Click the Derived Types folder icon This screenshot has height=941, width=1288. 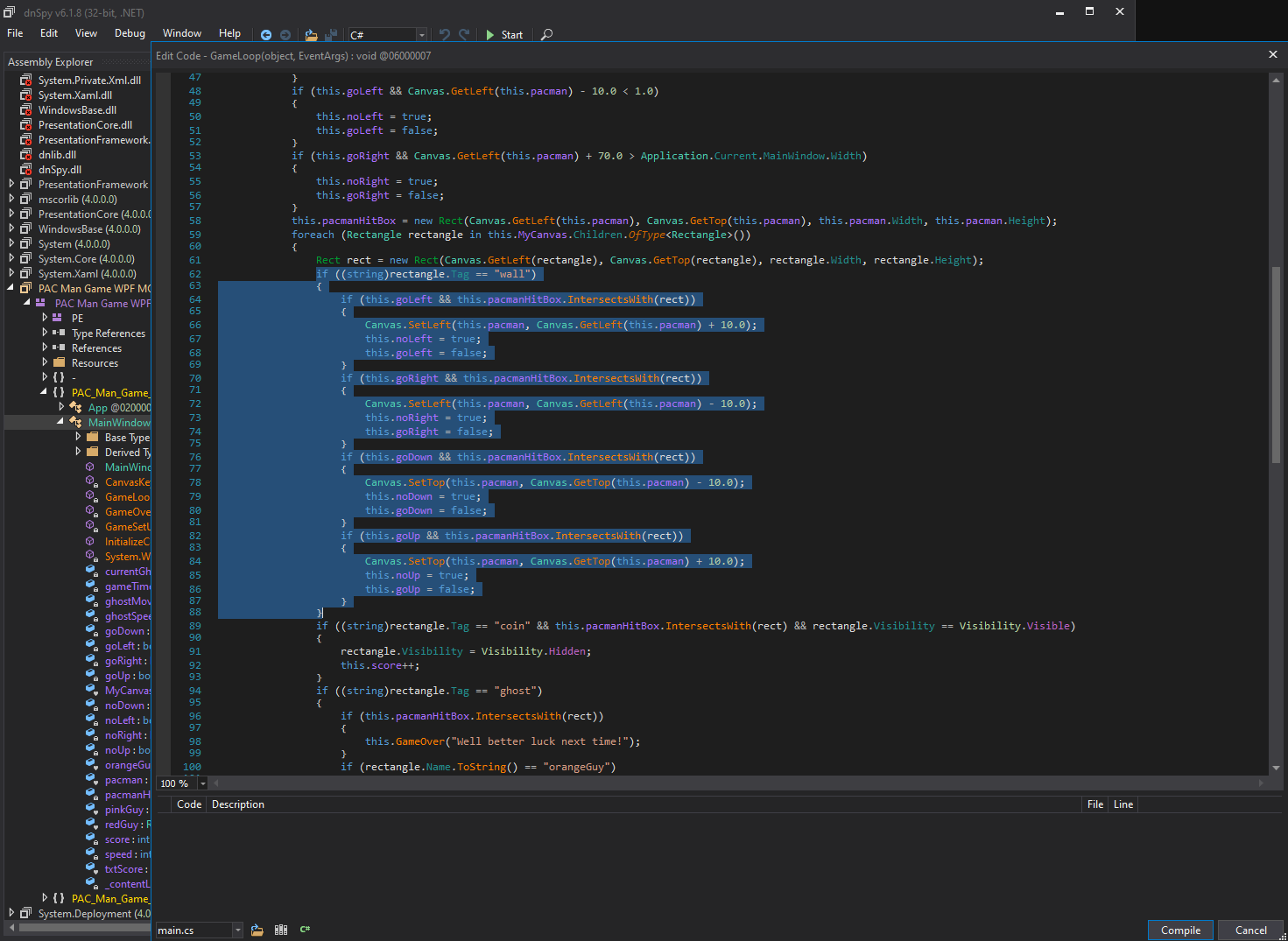coord(92,452)
